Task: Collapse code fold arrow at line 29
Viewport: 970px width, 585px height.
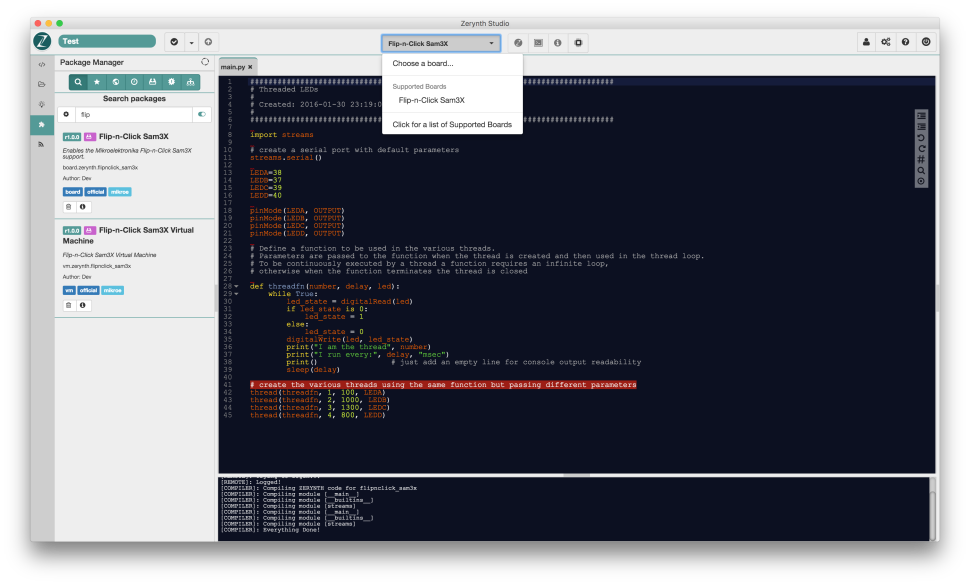Action: 236,294
